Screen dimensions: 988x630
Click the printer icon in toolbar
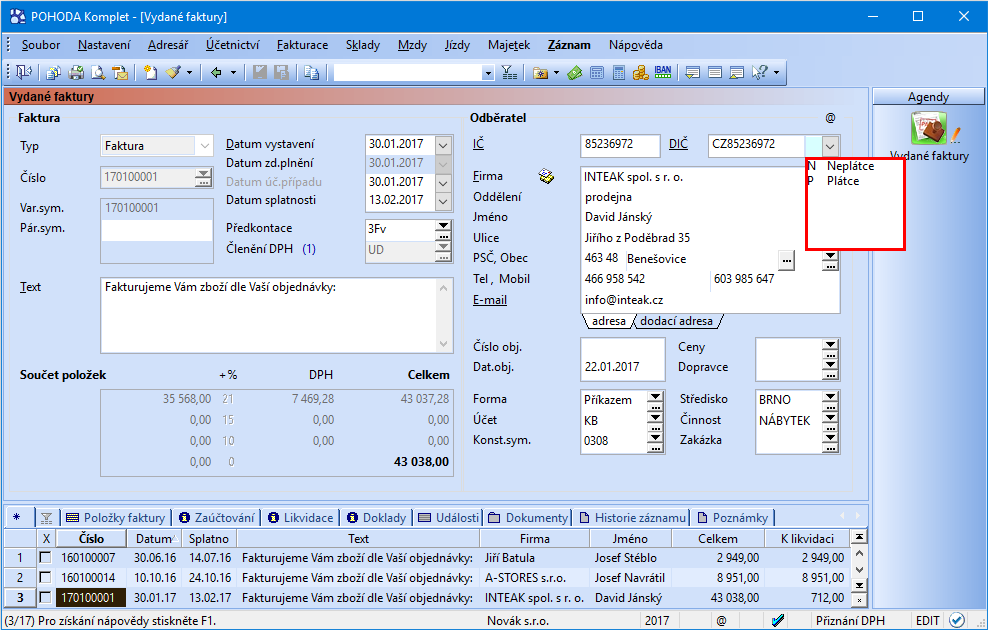(76, 72)
